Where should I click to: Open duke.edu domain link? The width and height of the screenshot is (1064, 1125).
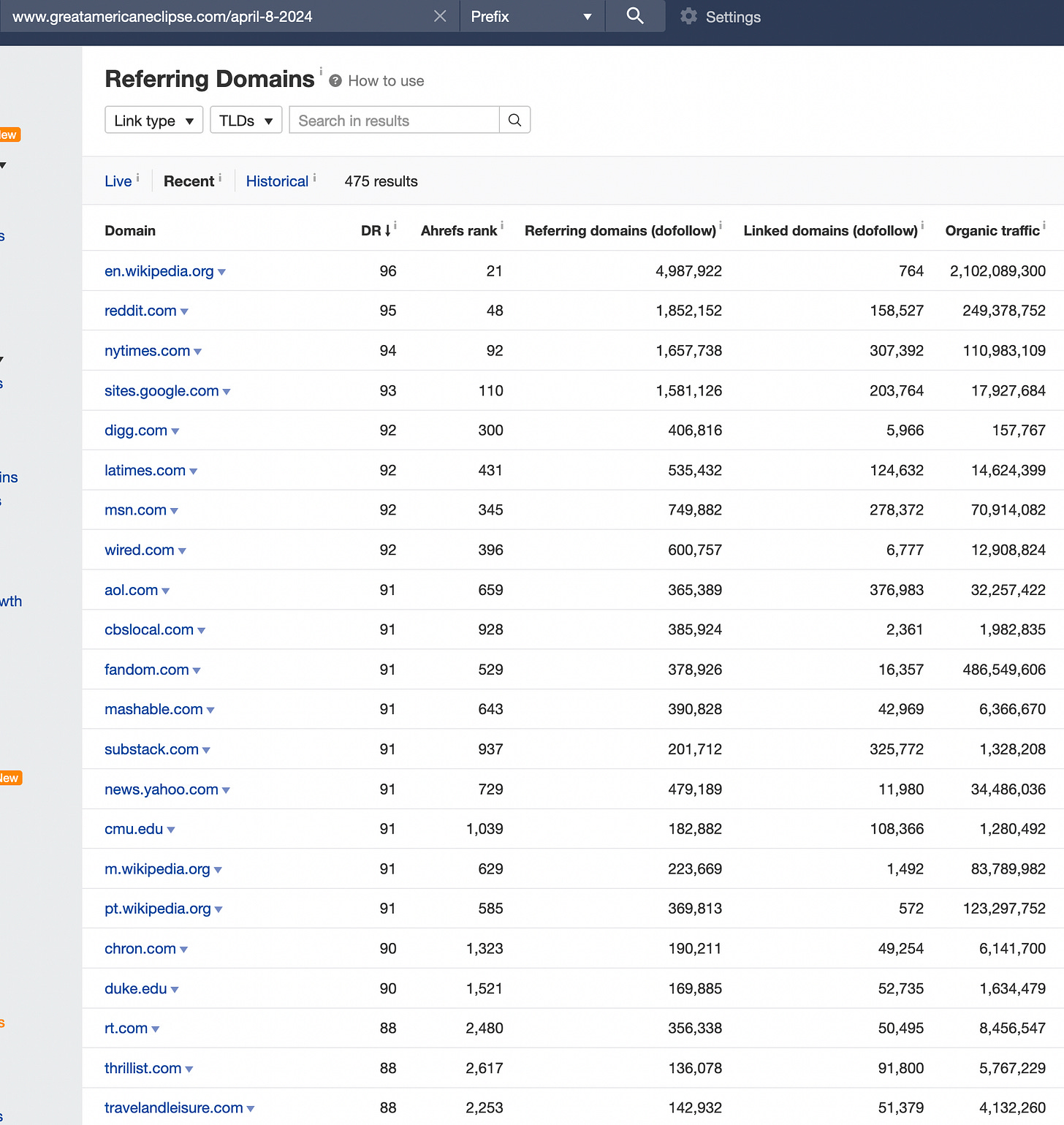tap(136, 988)
